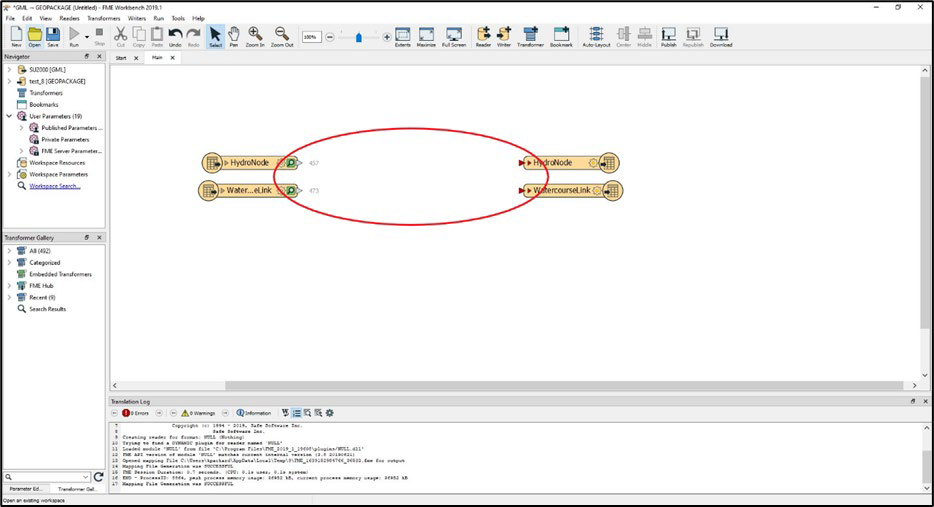Viewport: 934px width, 507px height.
Task: Expand Published Parameters in Navigator
Action: tap(21, 128)
